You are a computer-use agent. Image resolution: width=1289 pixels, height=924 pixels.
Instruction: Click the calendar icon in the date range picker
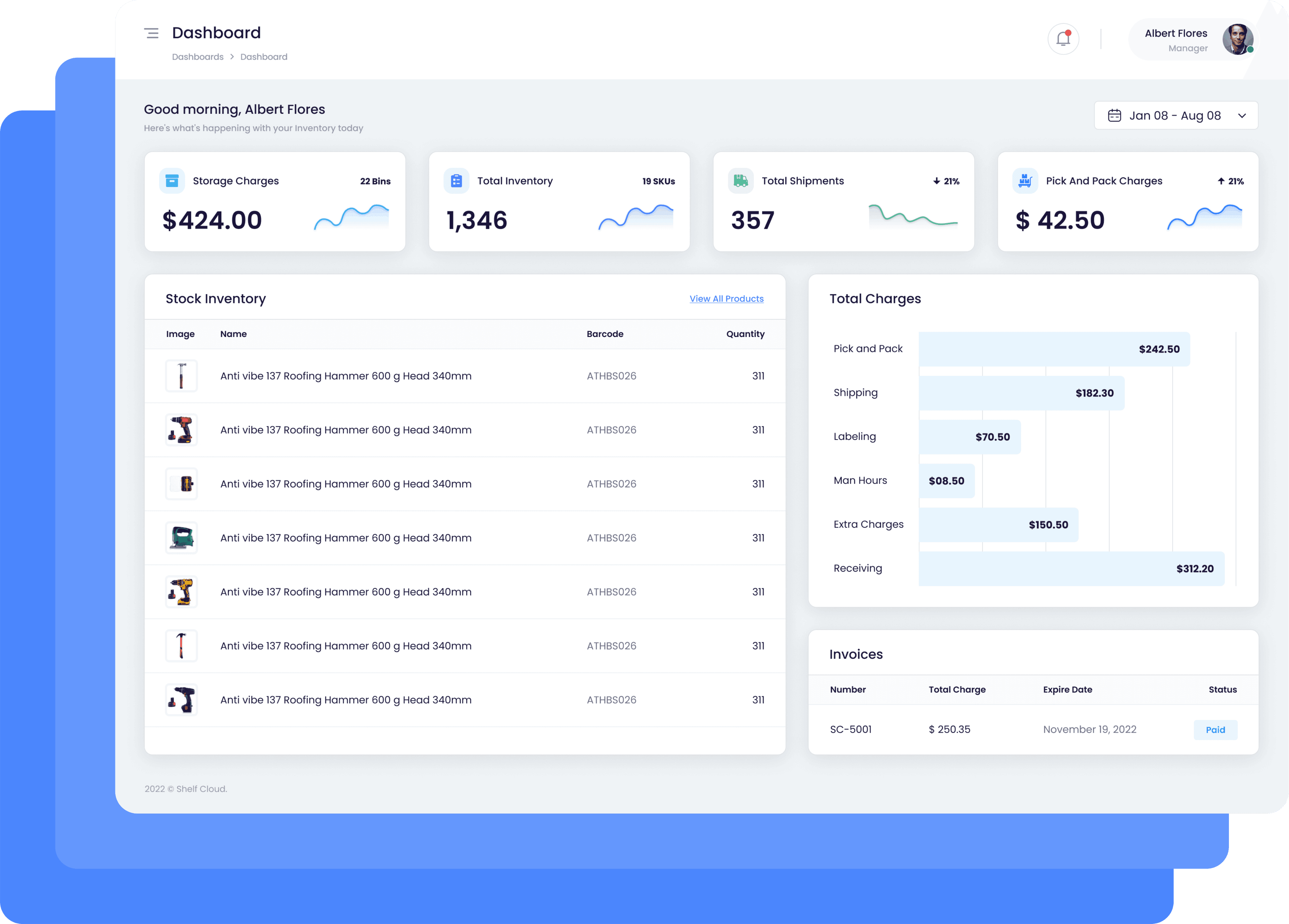(1115, 115)
